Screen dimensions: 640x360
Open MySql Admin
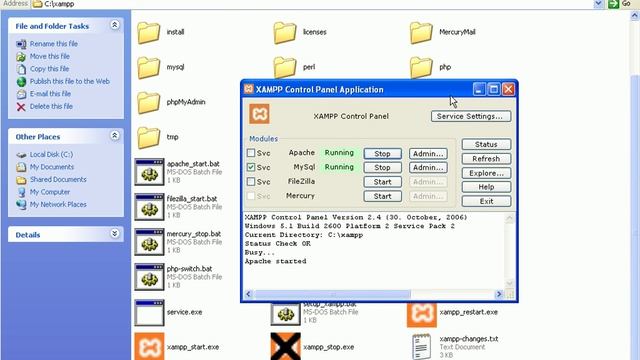pos(428,167)
